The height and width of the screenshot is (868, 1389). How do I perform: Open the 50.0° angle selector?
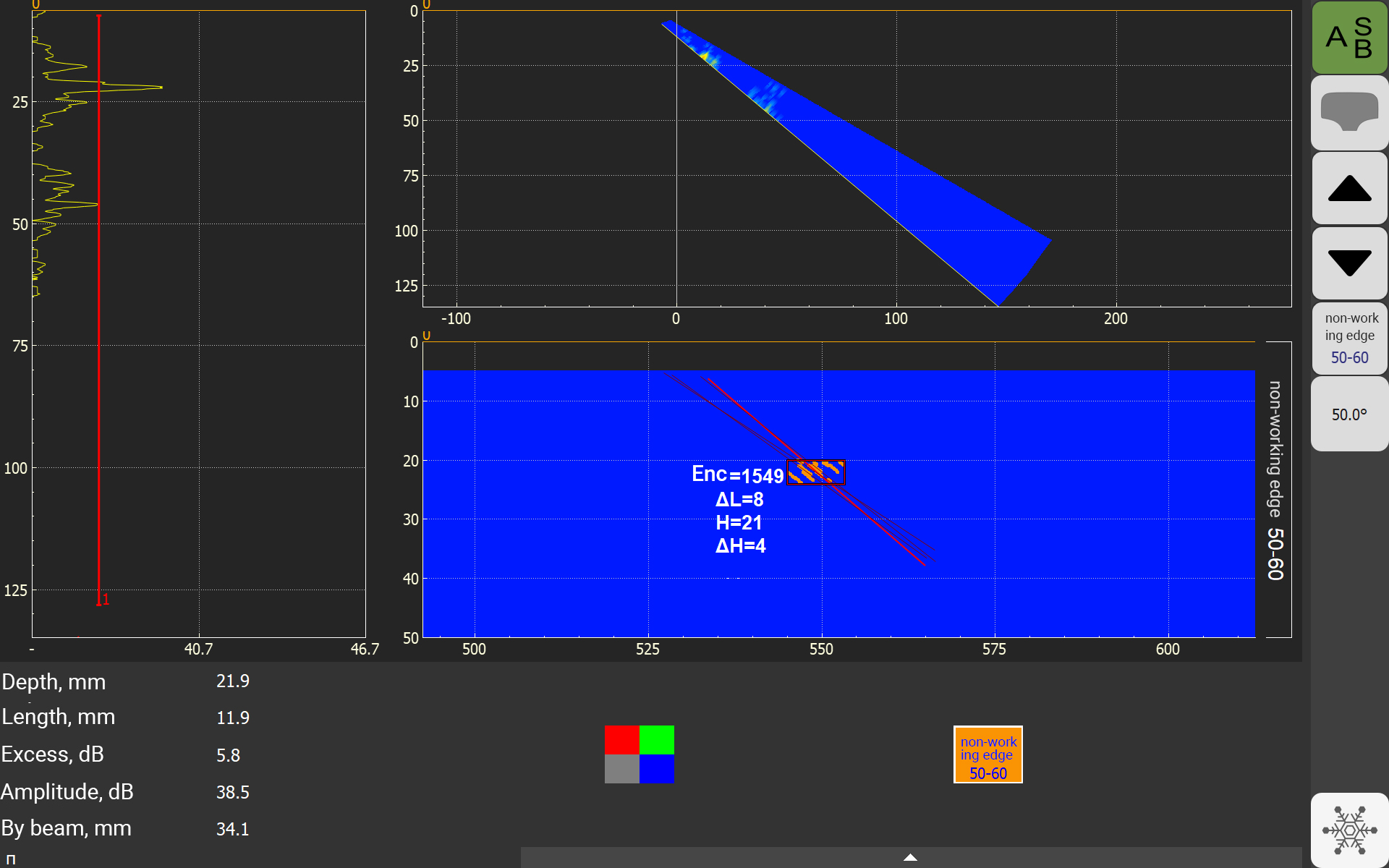(1349, 414)
